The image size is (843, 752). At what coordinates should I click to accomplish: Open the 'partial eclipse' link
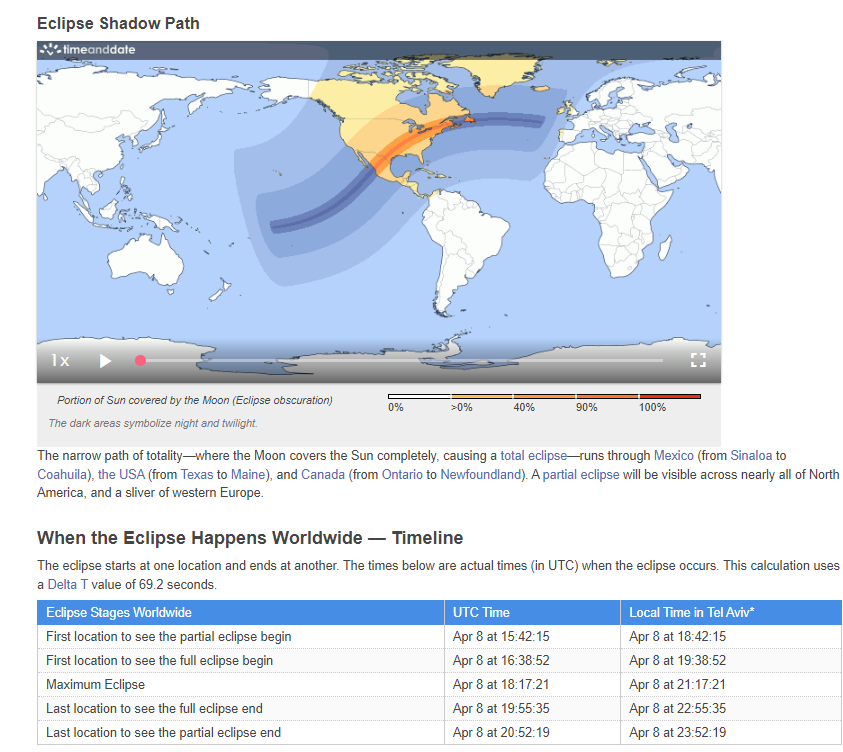(581, 475)
